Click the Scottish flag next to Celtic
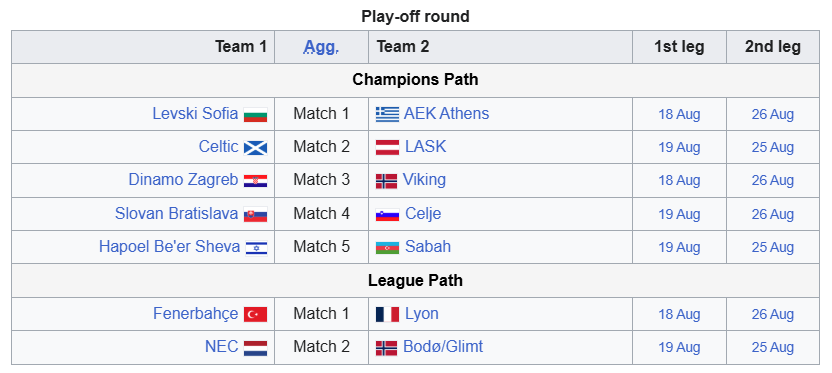832x373 pixels. pyautogui.click(x=255, y=148)
